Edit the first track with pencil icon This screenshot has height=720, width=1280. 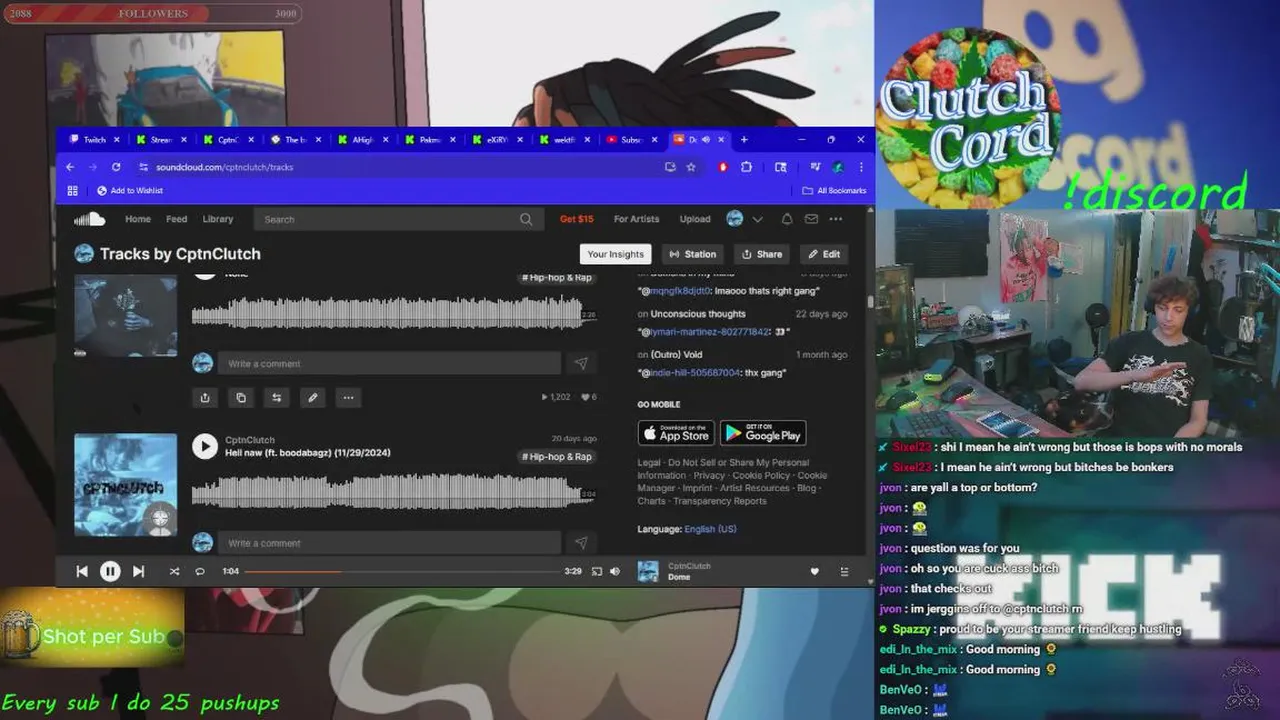tap(313, 397)
